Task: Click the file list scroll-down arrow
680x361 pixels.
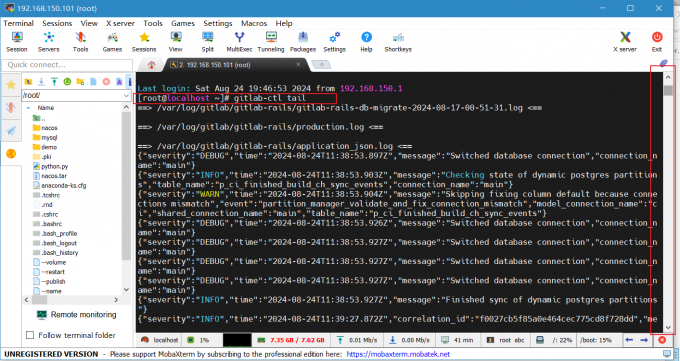Action: click(126, 290)
